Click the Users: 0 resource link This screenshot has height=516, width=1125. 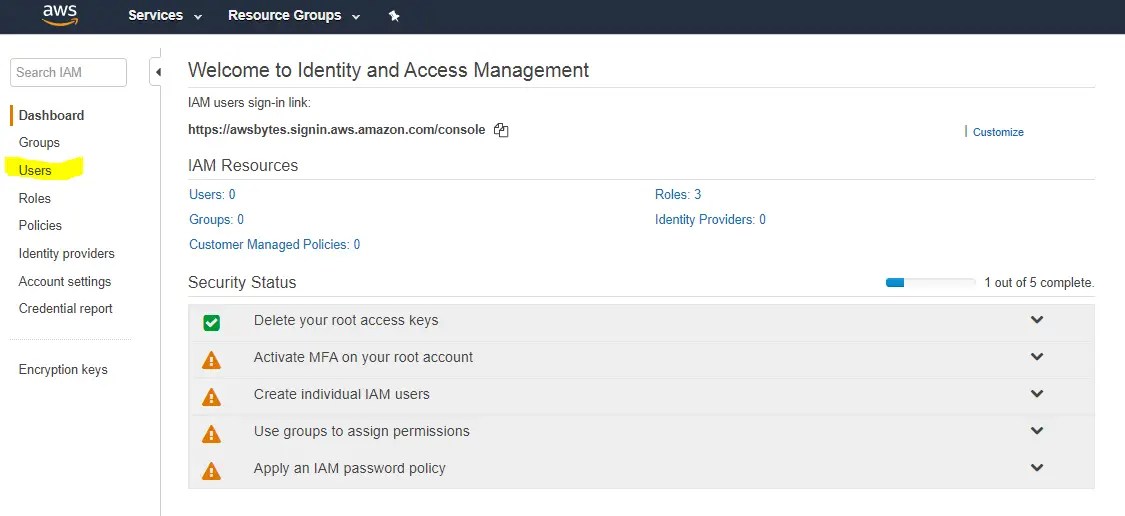coord(212,194)
